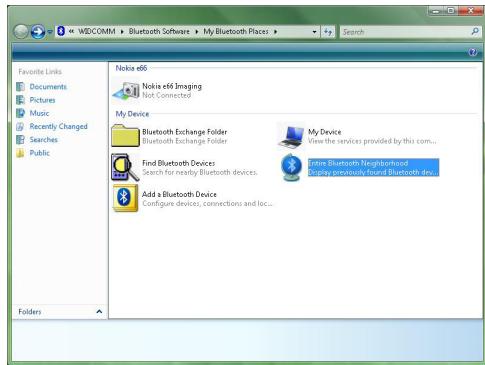Maximize the My Bluetooth Places window
Screen dimensions: 485x365
pyautogui.click(x=451, y=11)
